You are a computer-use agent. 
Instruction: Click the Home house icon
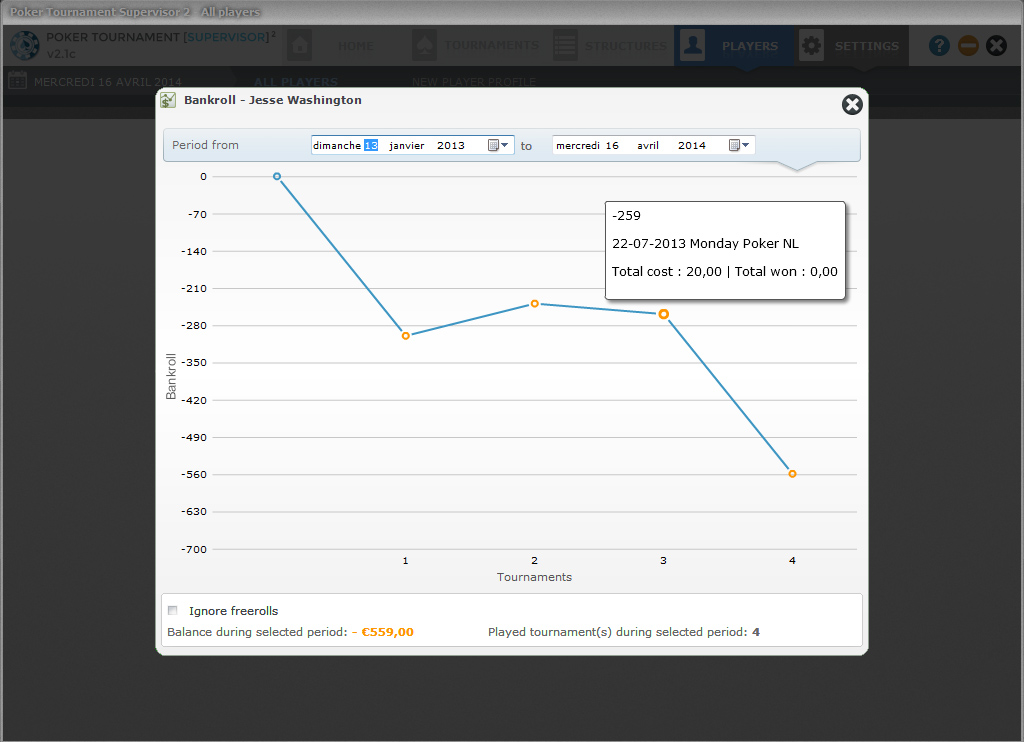[299, 46]
